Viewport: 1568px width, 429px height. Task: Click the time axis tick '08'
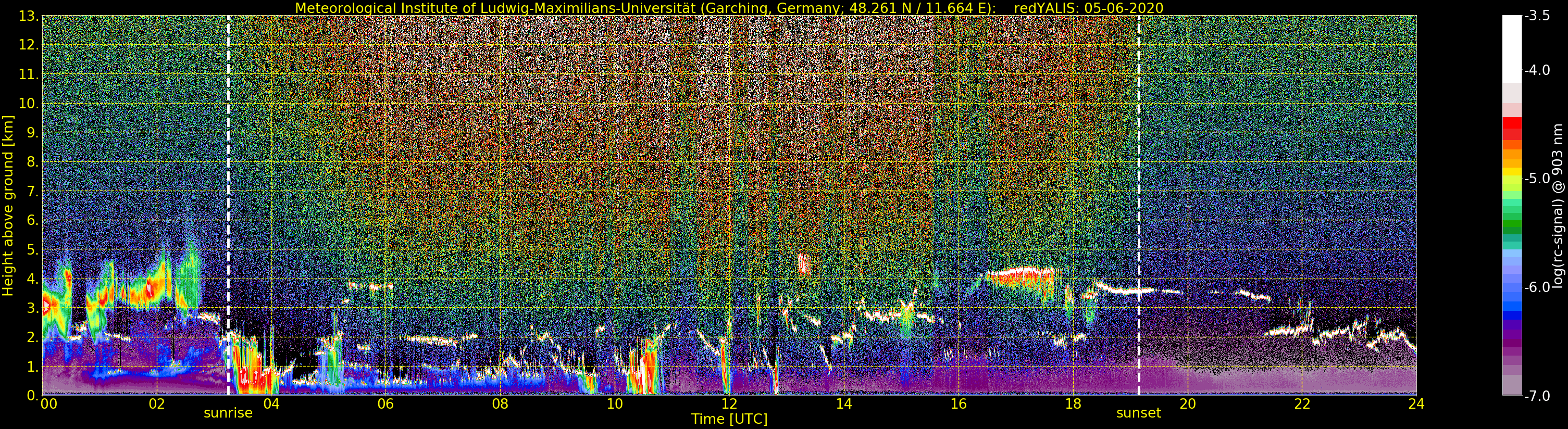pyautogui.click(x=500, y=403)
